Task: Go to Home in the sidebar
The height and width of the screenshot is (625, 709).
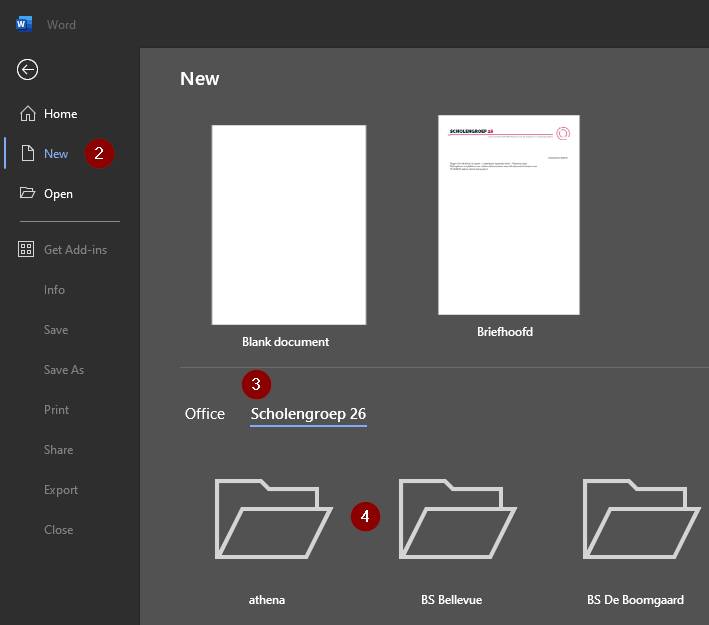Action: [61, 114]
